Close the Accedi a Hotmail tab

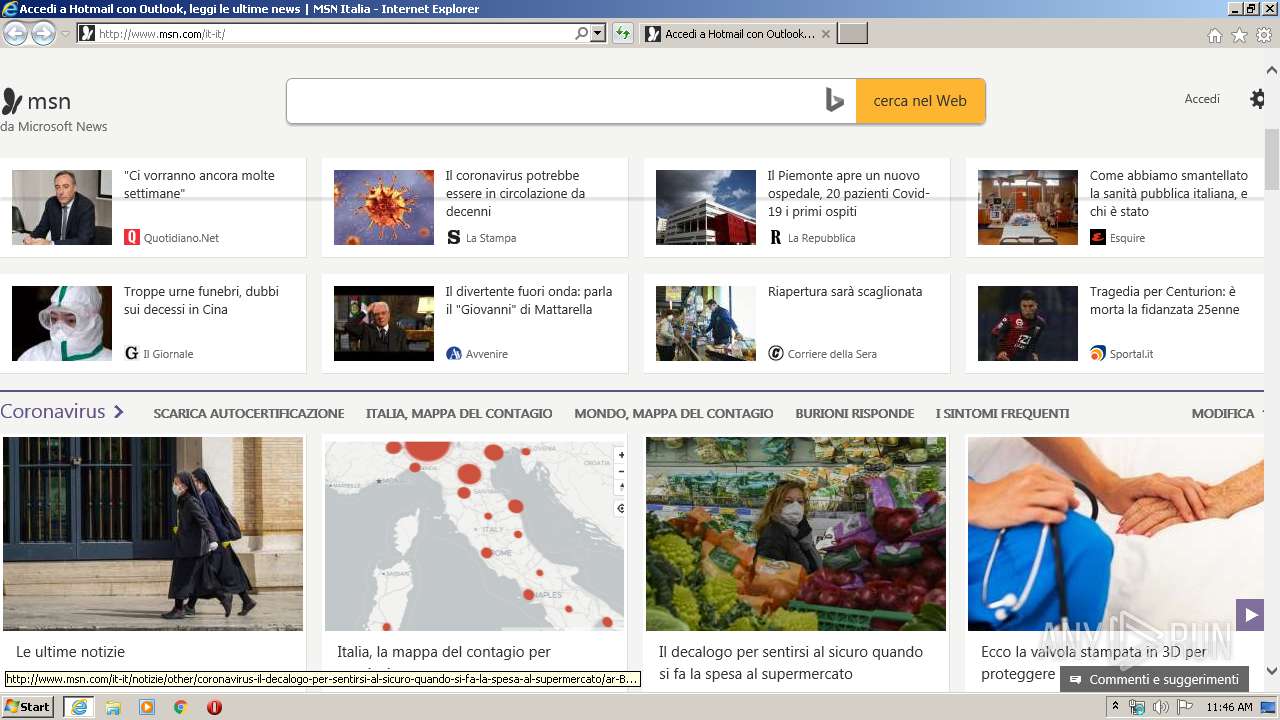point(825,34)
